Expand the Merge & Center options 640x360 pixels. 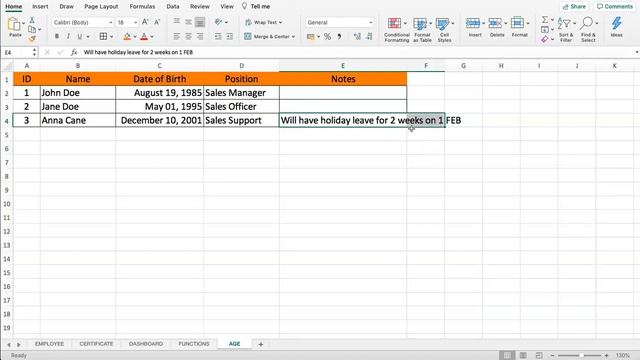(x=293, y=37)
